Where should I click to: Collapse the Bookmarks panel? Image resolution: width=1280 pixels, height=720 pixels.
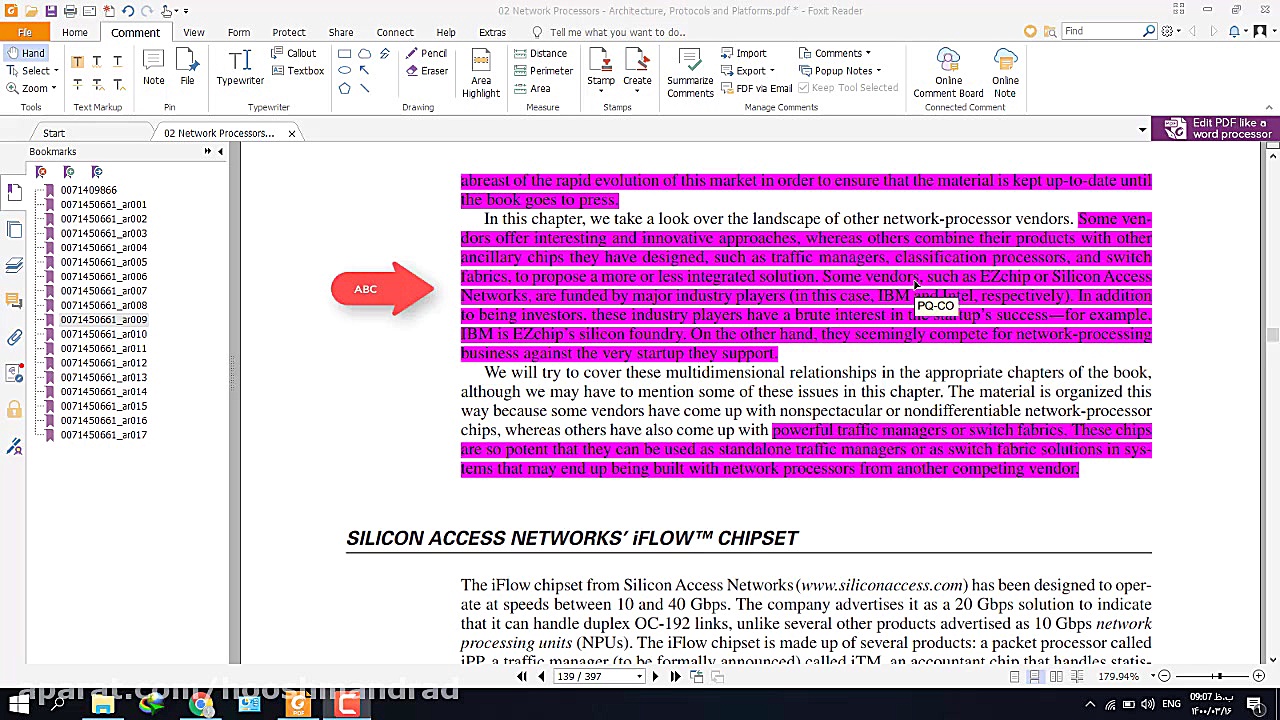coord(220,152)
